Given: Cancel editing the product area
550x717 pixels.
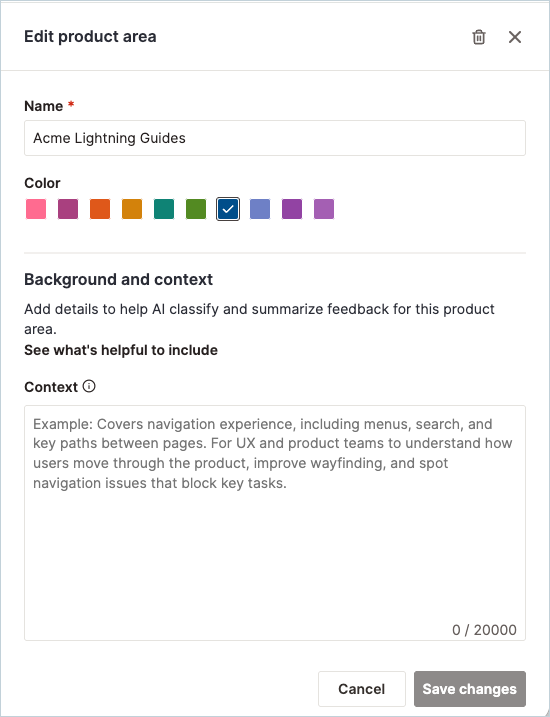Looking at the screenshot, I should pyautogui.click(x=362, y=689).
